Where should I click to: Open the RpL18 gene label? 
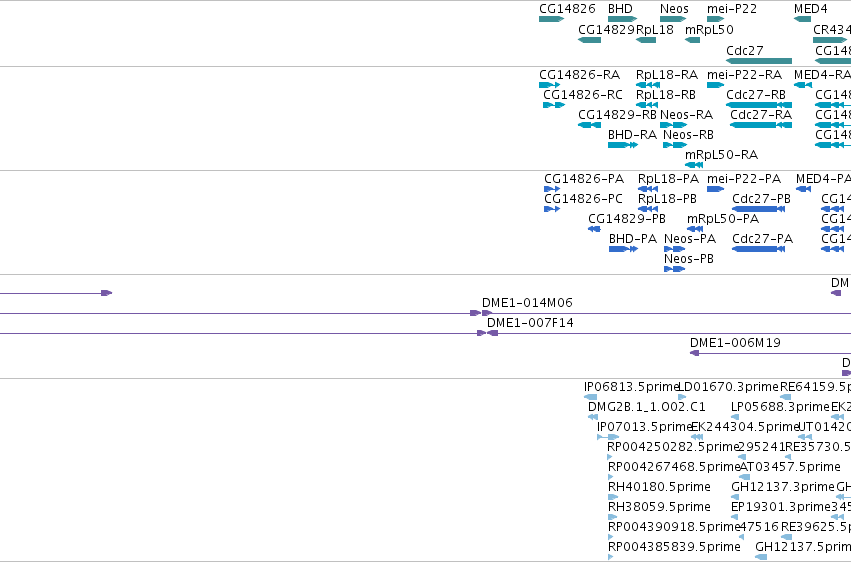click(655, 30)
